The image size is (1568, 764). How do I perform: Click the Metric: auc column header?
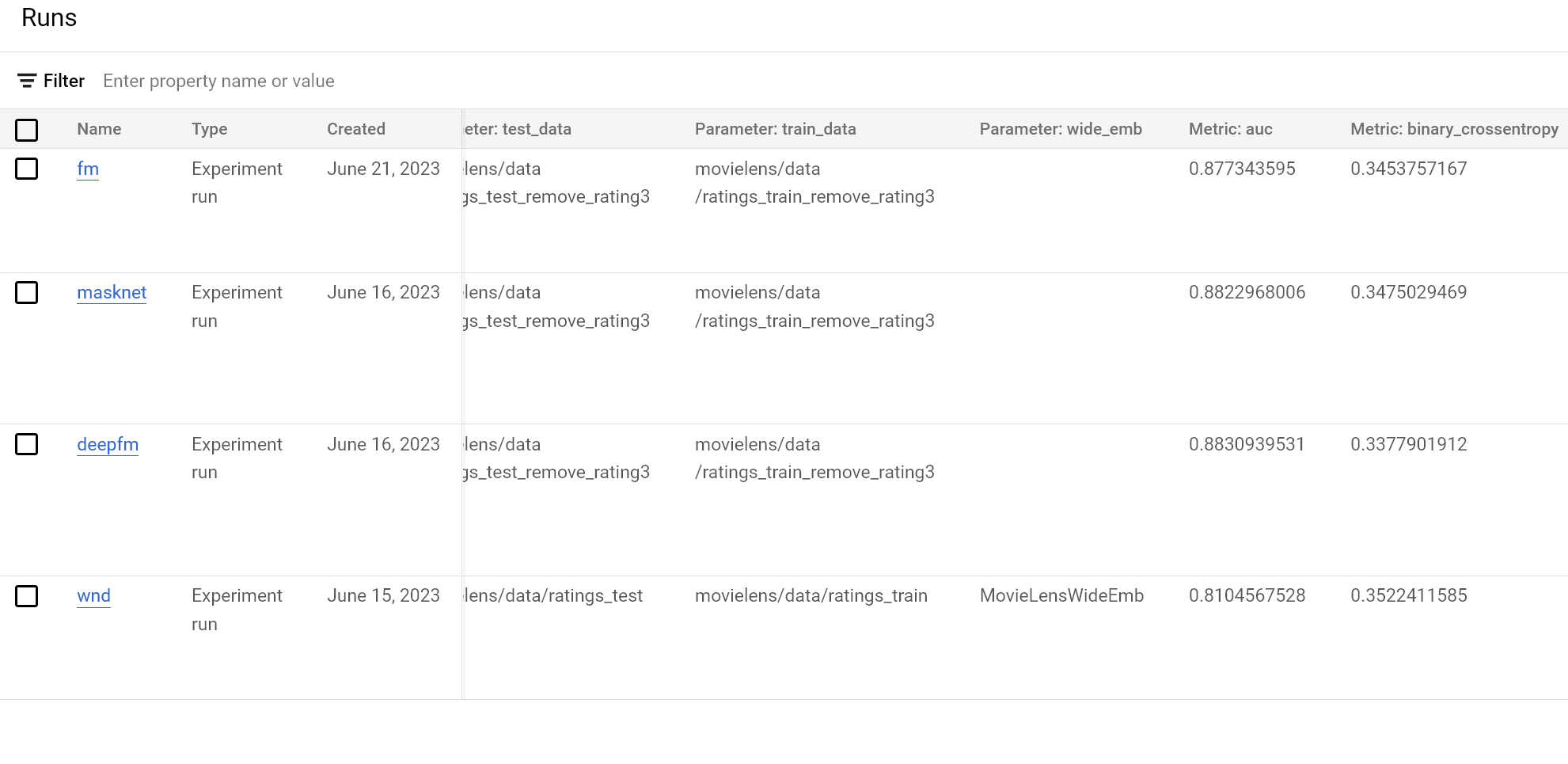(x=1230, y=128)
